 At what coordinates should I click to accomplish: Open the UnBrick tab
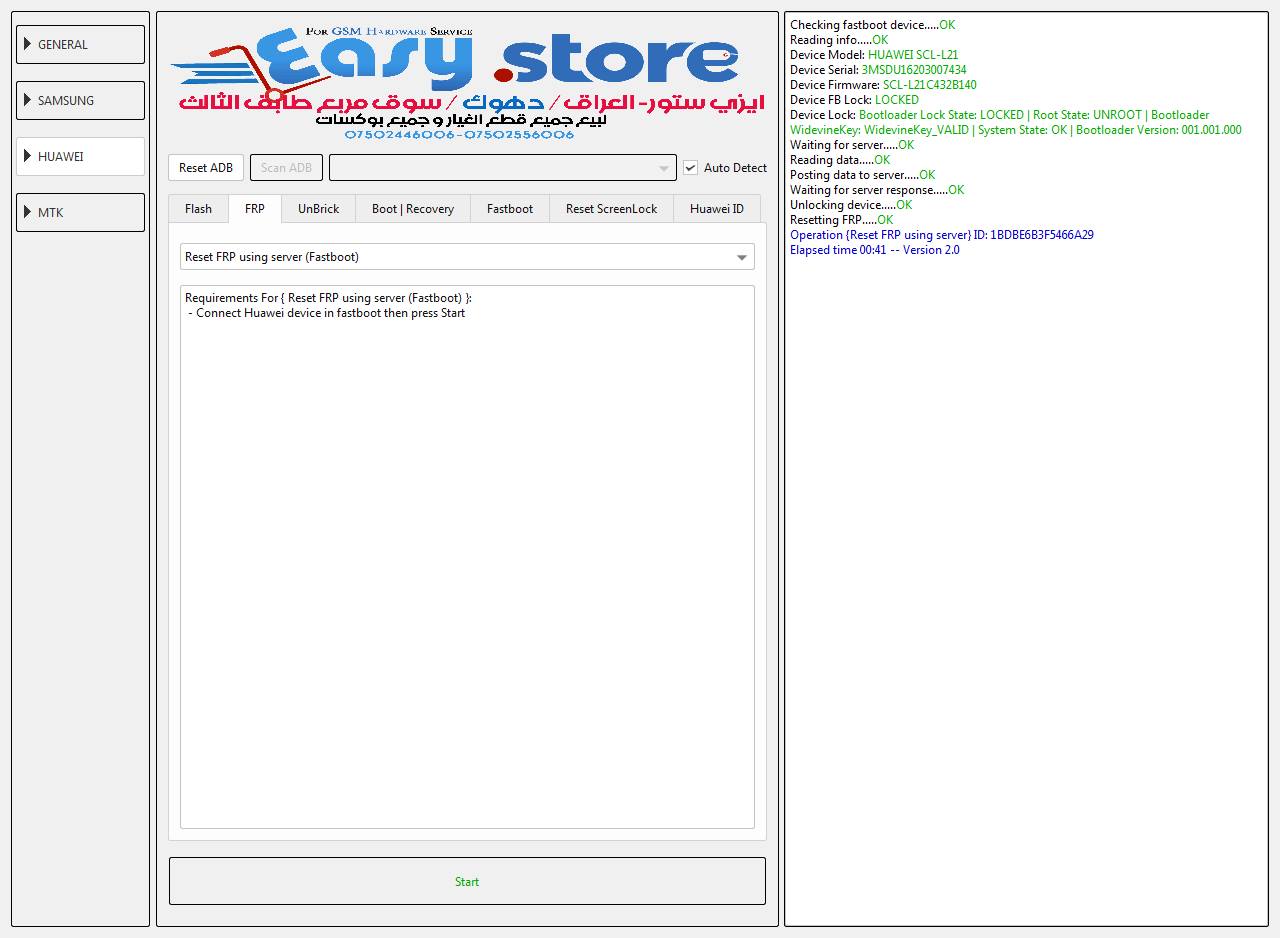[318, 209]
